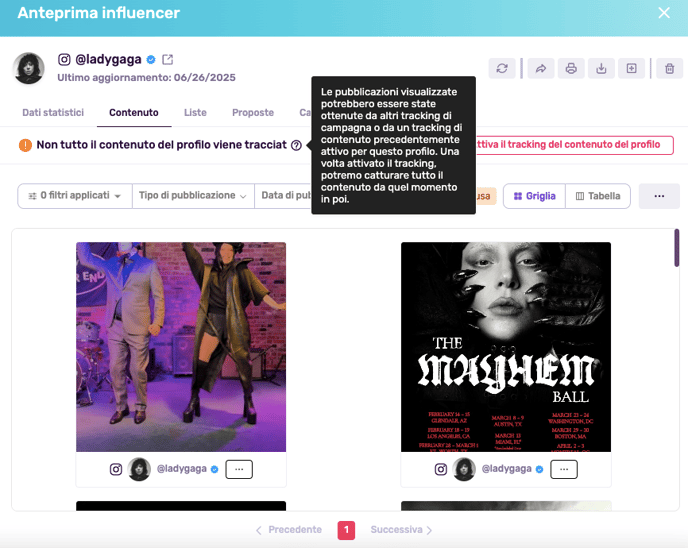
Task: Go to Successiva page
Action: (x=401, y=530)
